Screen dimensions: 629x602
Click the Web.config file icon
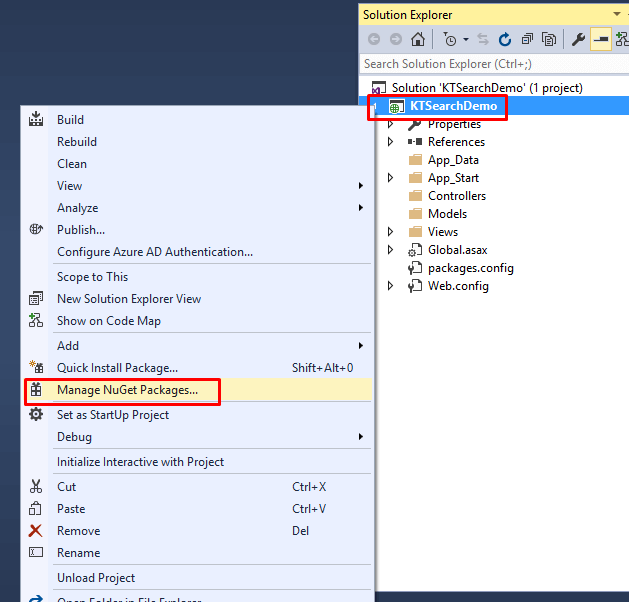coord(415,286)
